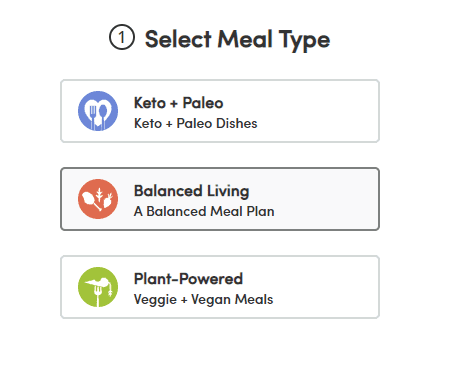
Task: Click the "Veggie + Vegan Meals" subtitle
Action: 203,300
